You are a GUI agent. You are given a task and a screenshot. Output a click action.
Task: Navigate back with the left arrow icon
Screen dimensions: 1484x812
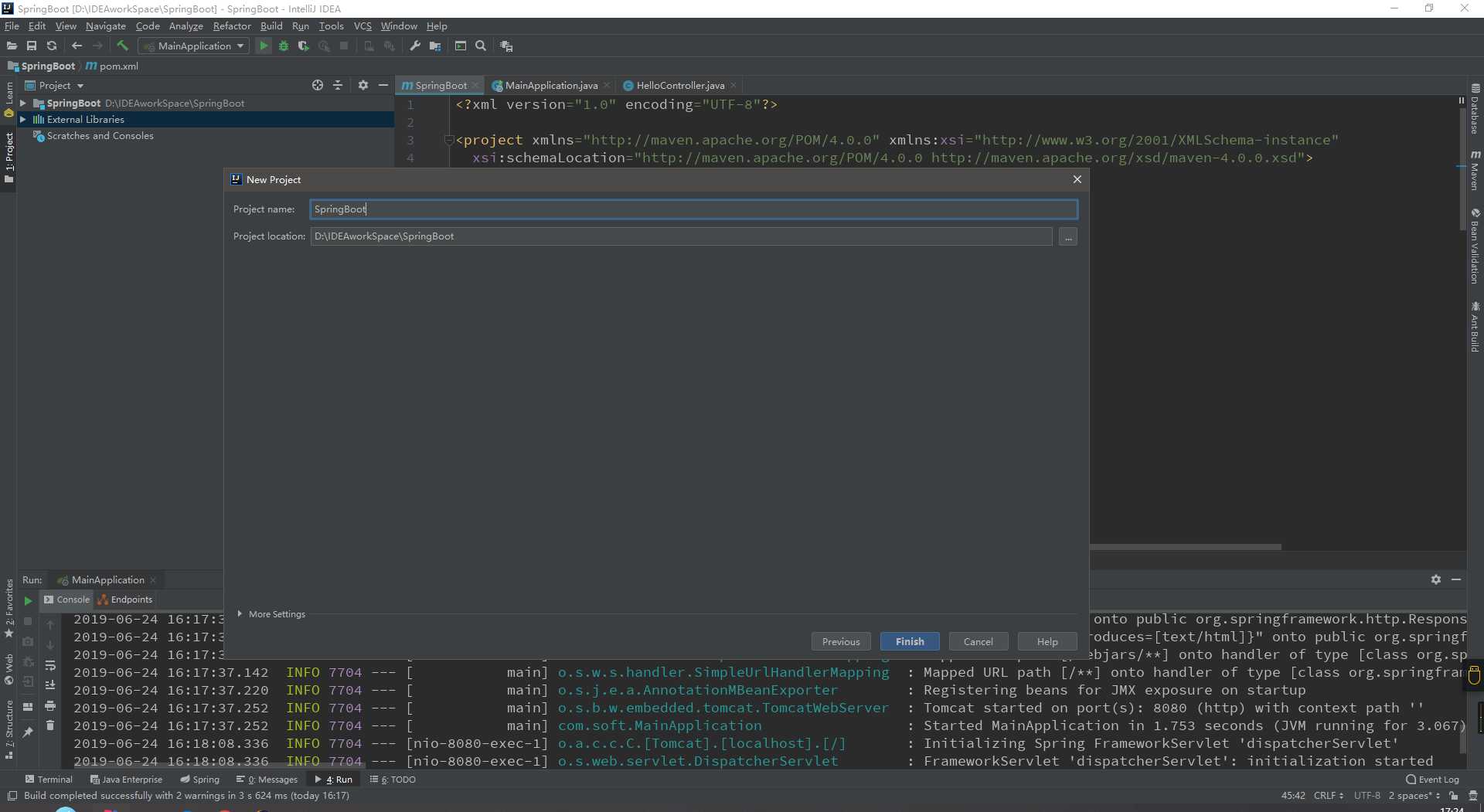pyautogui.click(x=77, y=46)
